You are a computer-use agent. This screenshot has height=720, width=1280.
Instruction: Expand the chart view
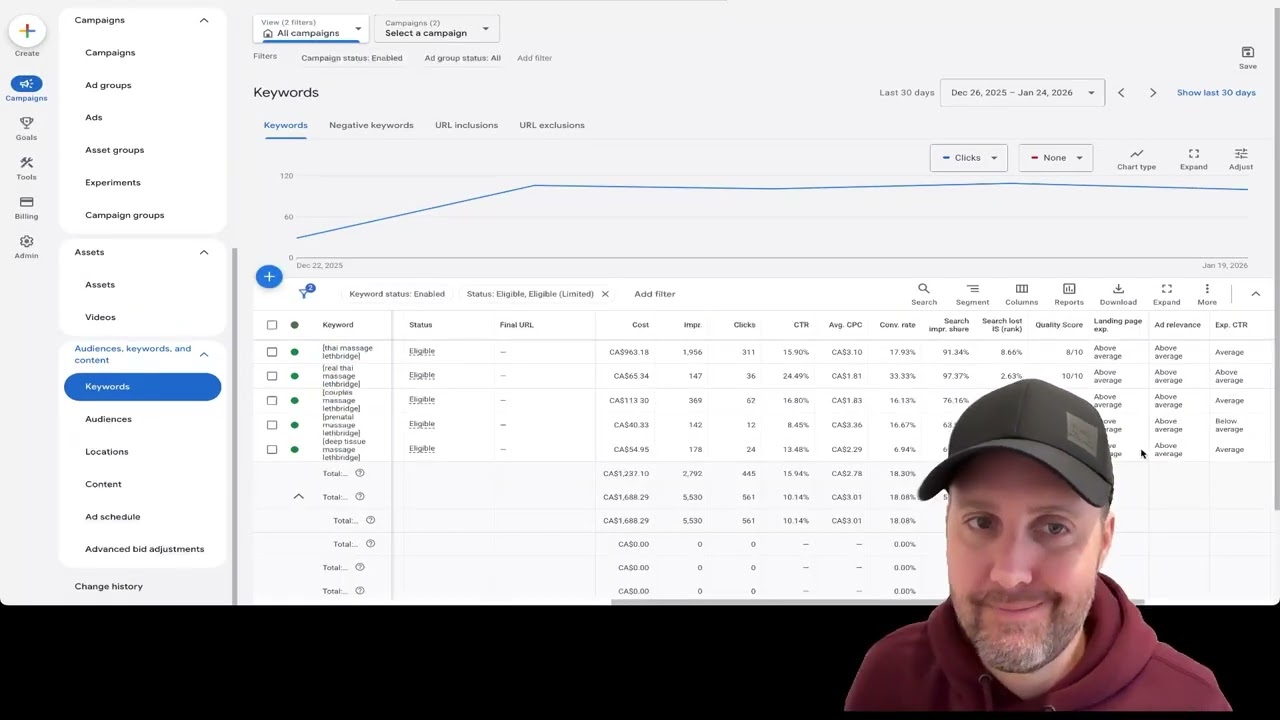[x=1193, y=158]
